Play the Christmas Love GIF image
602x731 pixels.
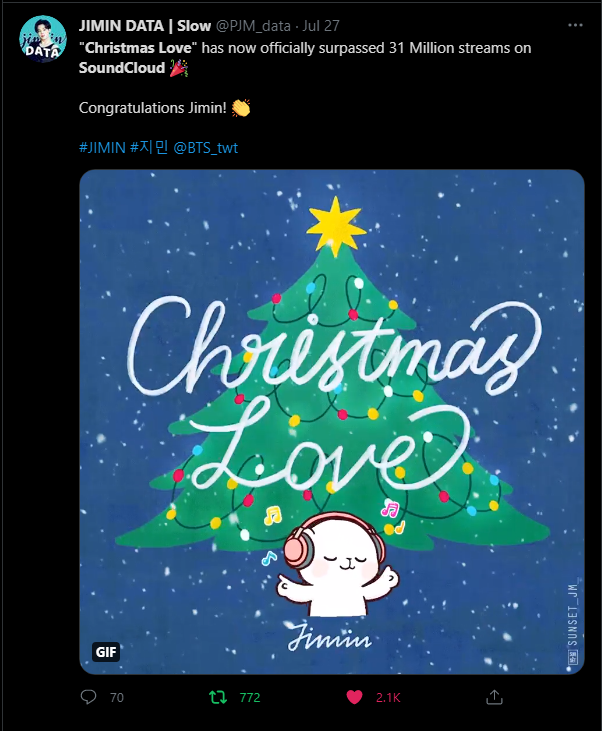pos(332,422)
